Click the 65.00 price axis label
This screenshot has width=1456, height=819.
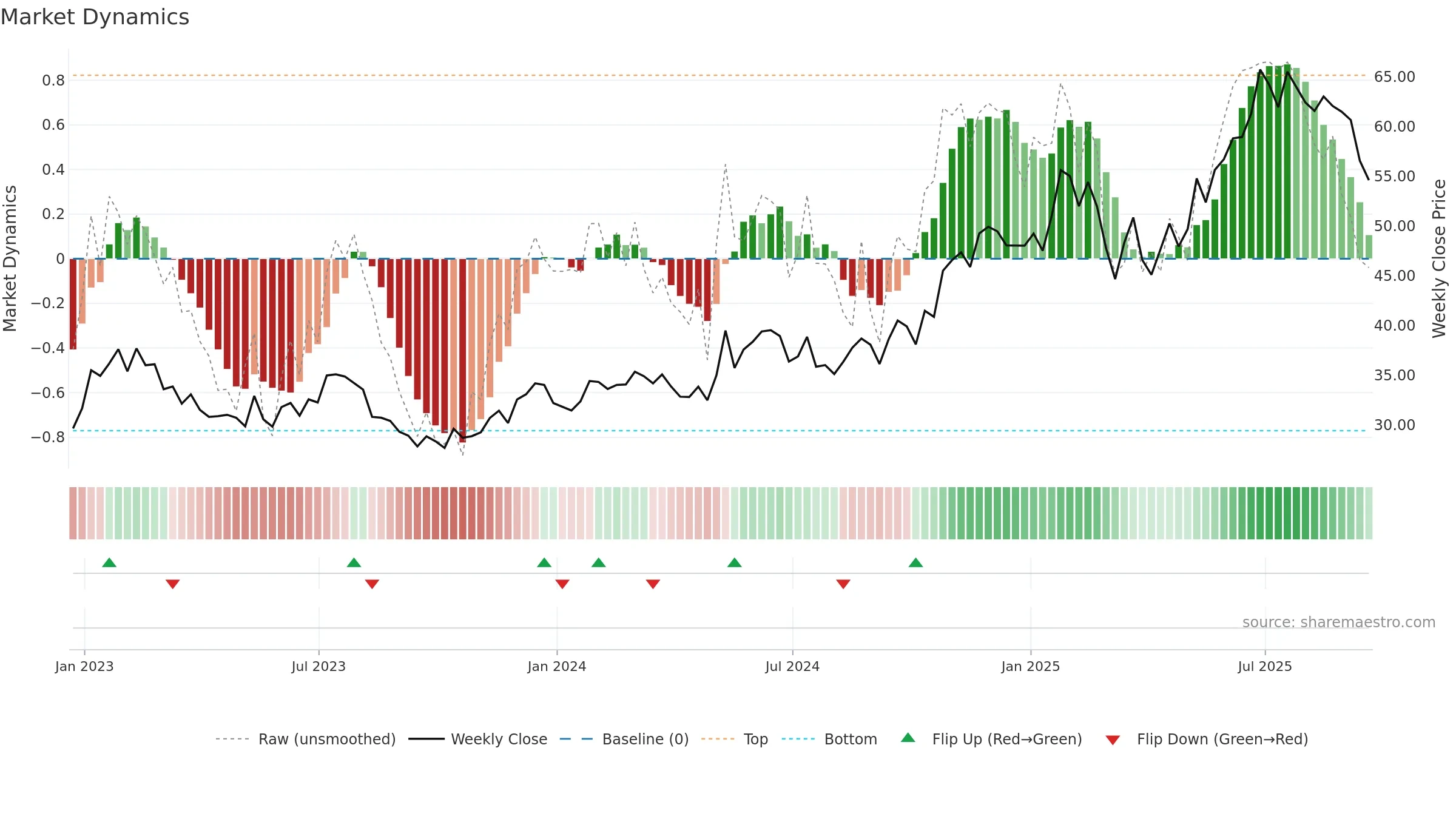tap(1395, 77)
